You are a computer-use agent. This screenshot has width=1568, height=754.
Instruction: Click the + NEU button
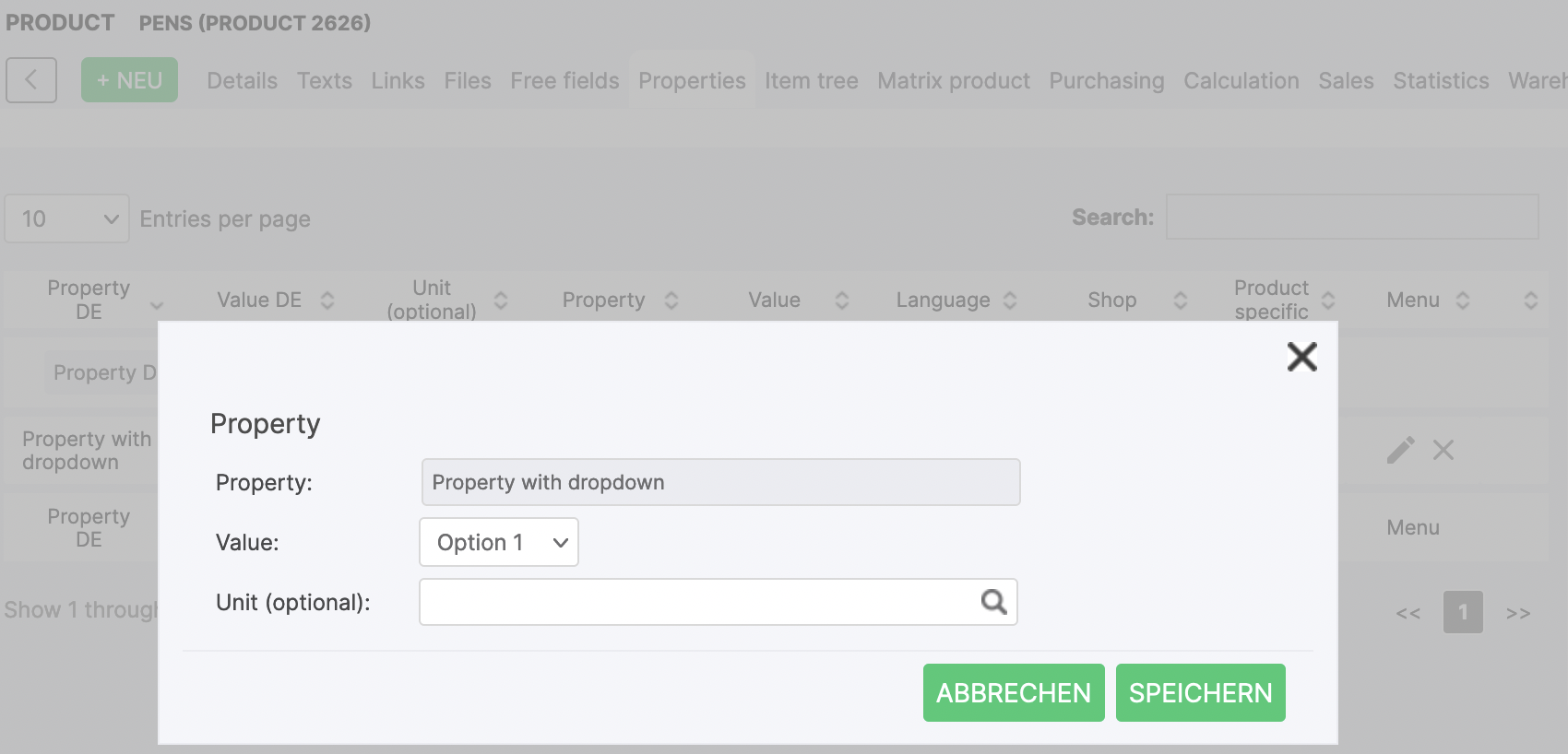pyautogui.click(x=129, y=80)
